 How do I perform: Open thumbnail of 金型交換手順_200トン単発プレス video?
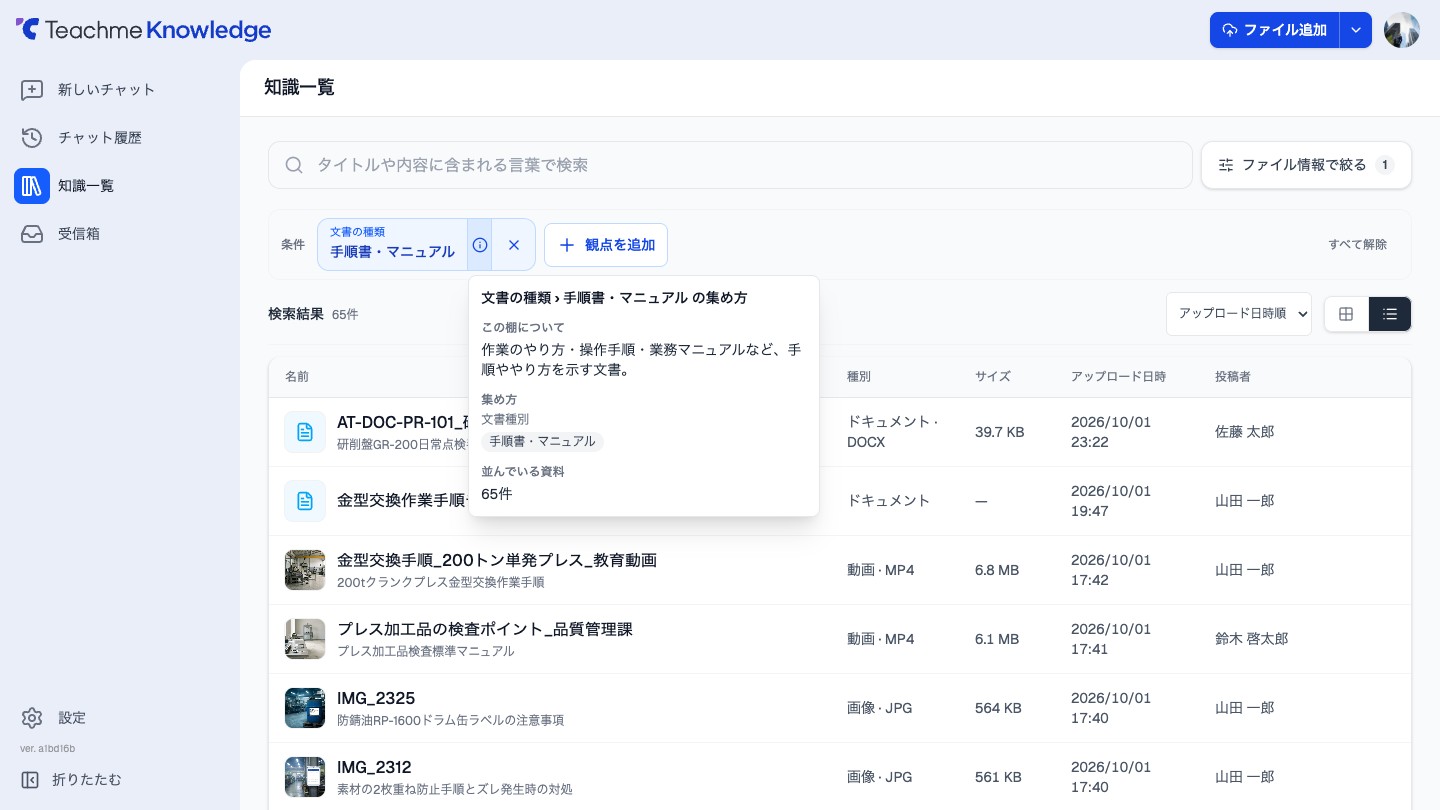305,570
